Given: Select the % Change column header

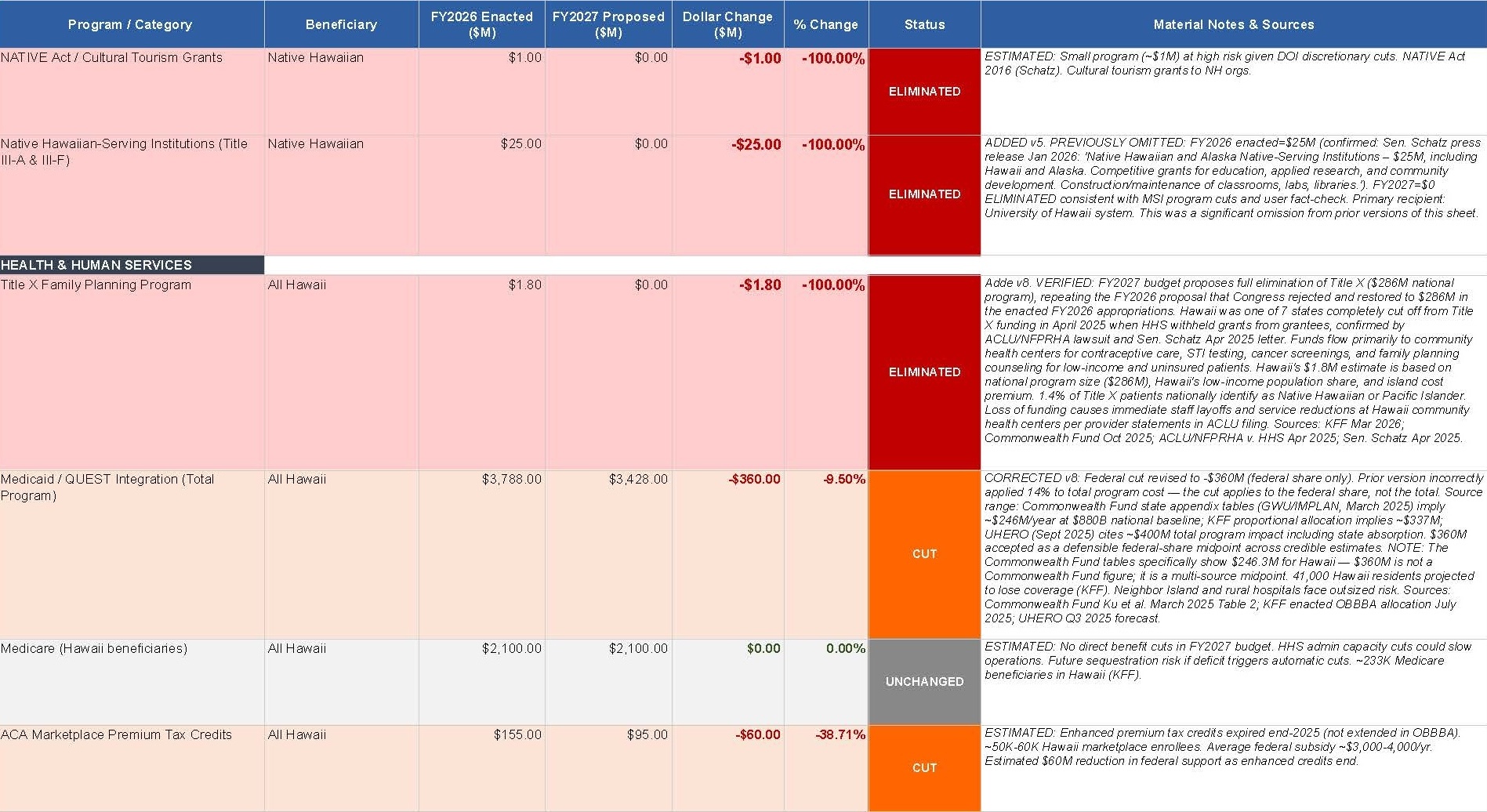Looking at the screenshot, I should tap(826, 24).
